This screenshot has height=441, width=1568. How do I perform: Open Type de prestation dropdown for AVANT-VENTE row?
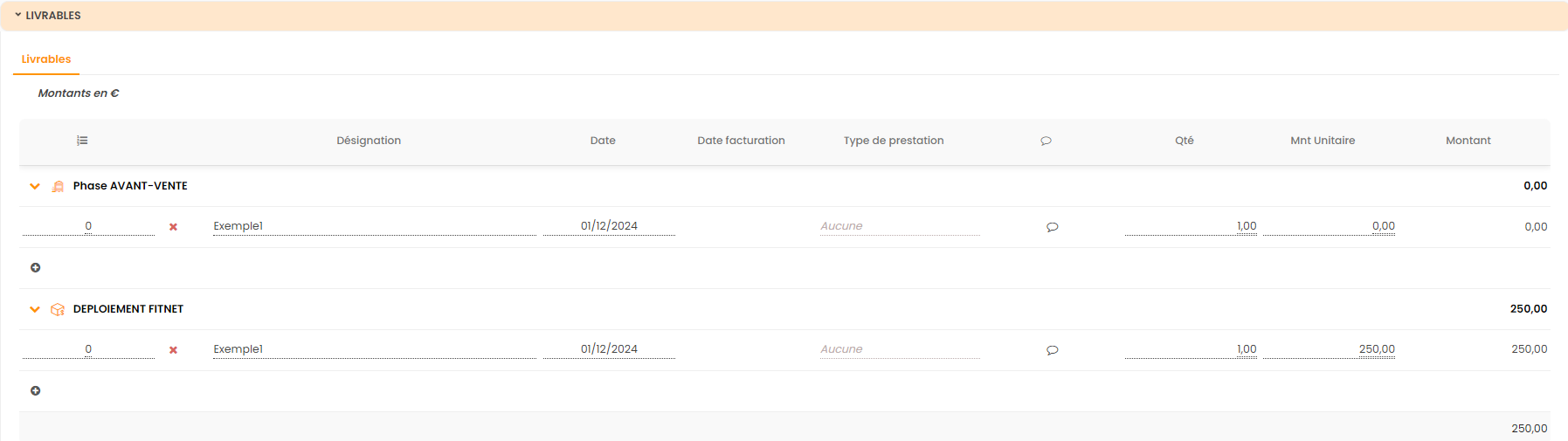click(899, 226)
